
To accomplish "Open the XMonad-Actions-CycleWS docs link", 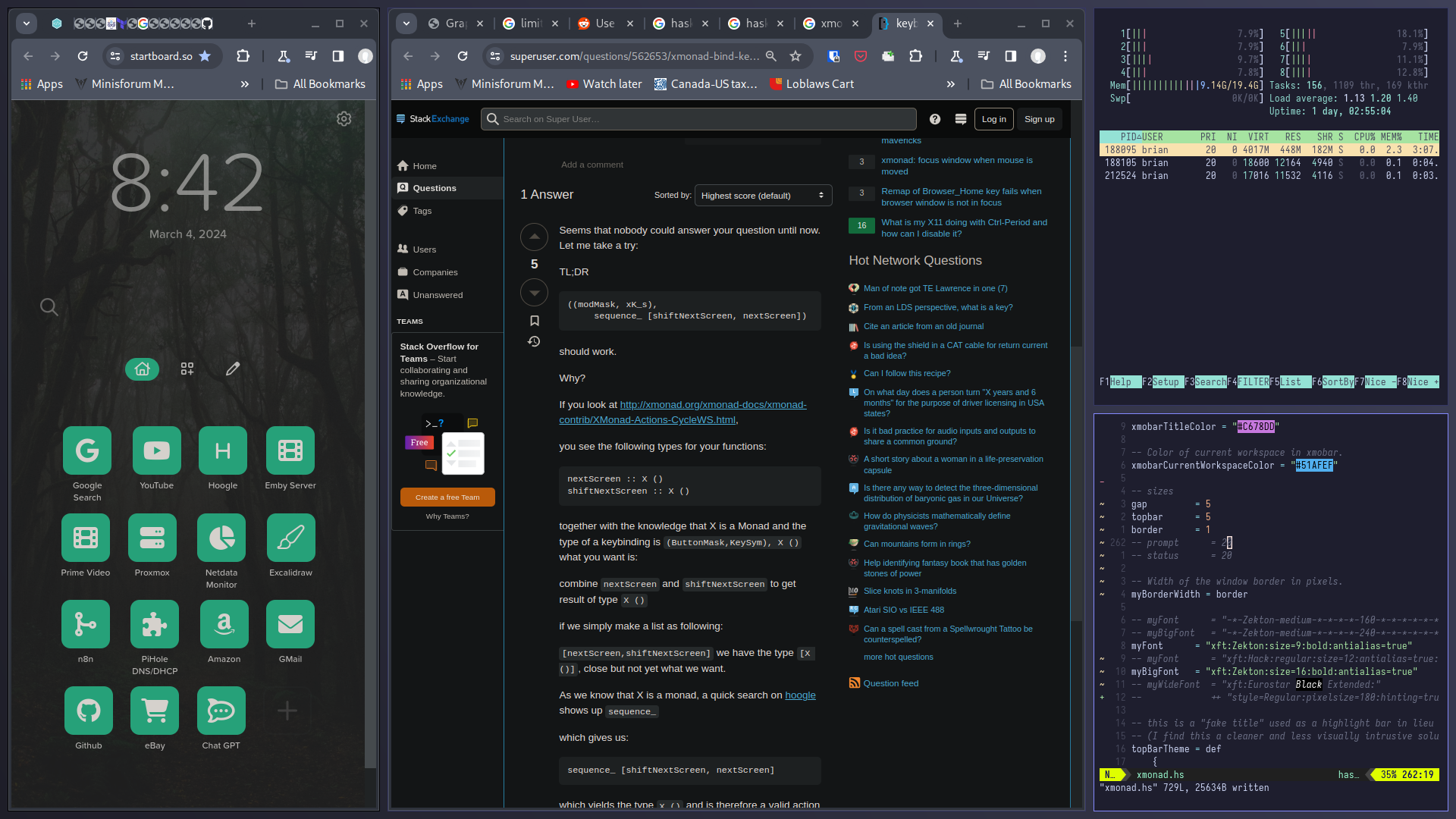I will click(682, 413).
